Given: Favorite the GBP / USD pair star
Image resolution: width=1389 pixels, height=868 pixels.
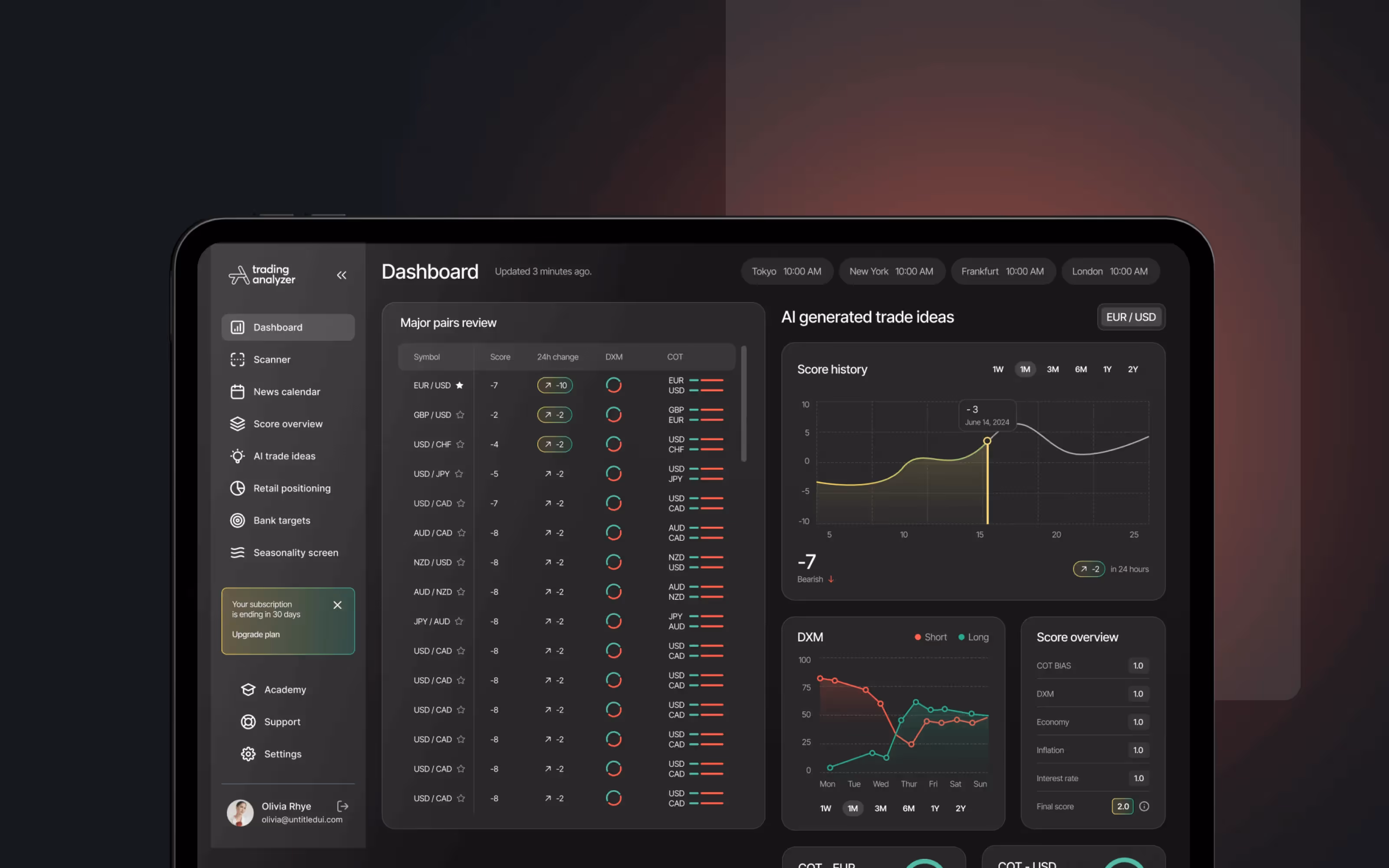Looking at the screenshot, I should 460,414.
